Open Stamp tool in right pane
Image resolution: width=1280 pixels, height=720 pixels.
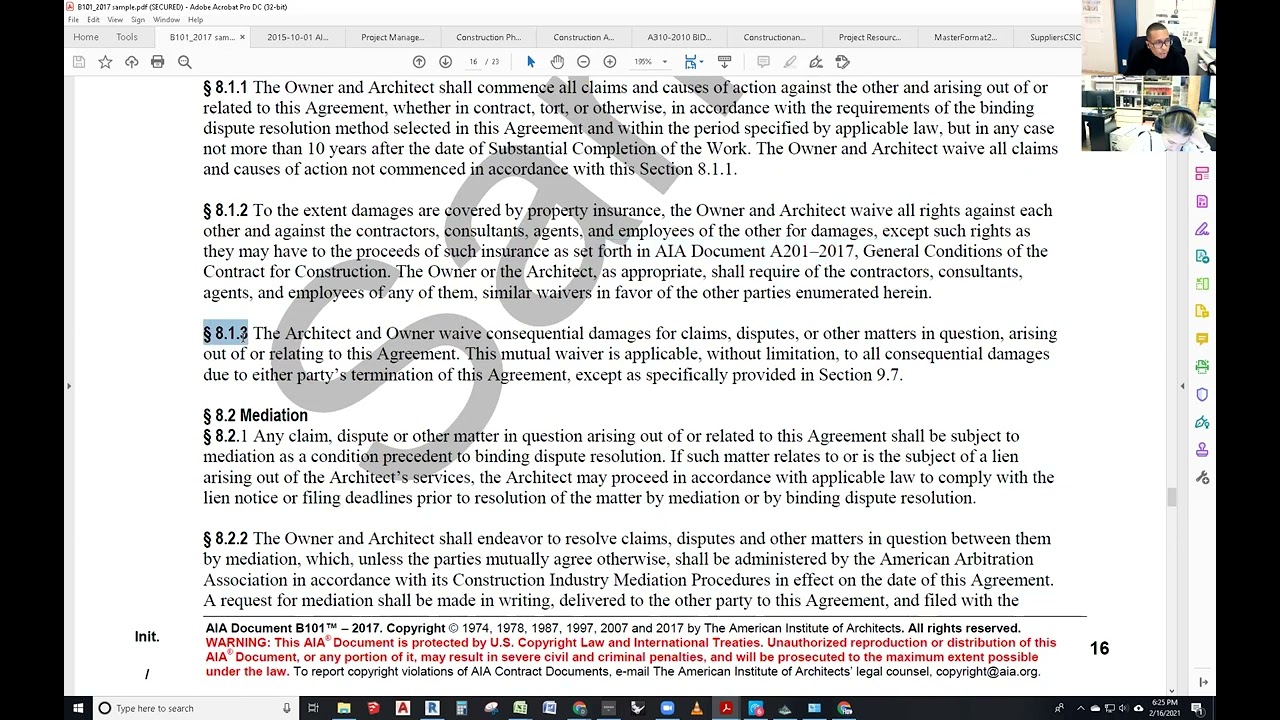[x=1202, y=450]
